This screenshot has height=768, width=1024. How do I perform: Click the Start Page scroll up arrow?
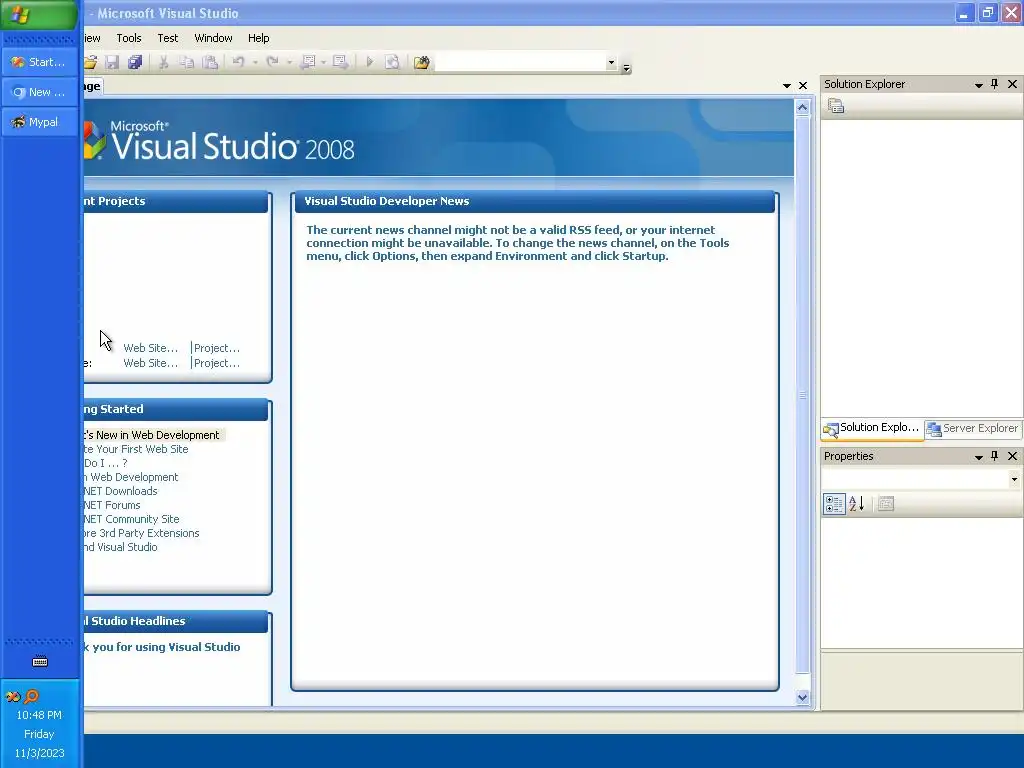(803, 108)
